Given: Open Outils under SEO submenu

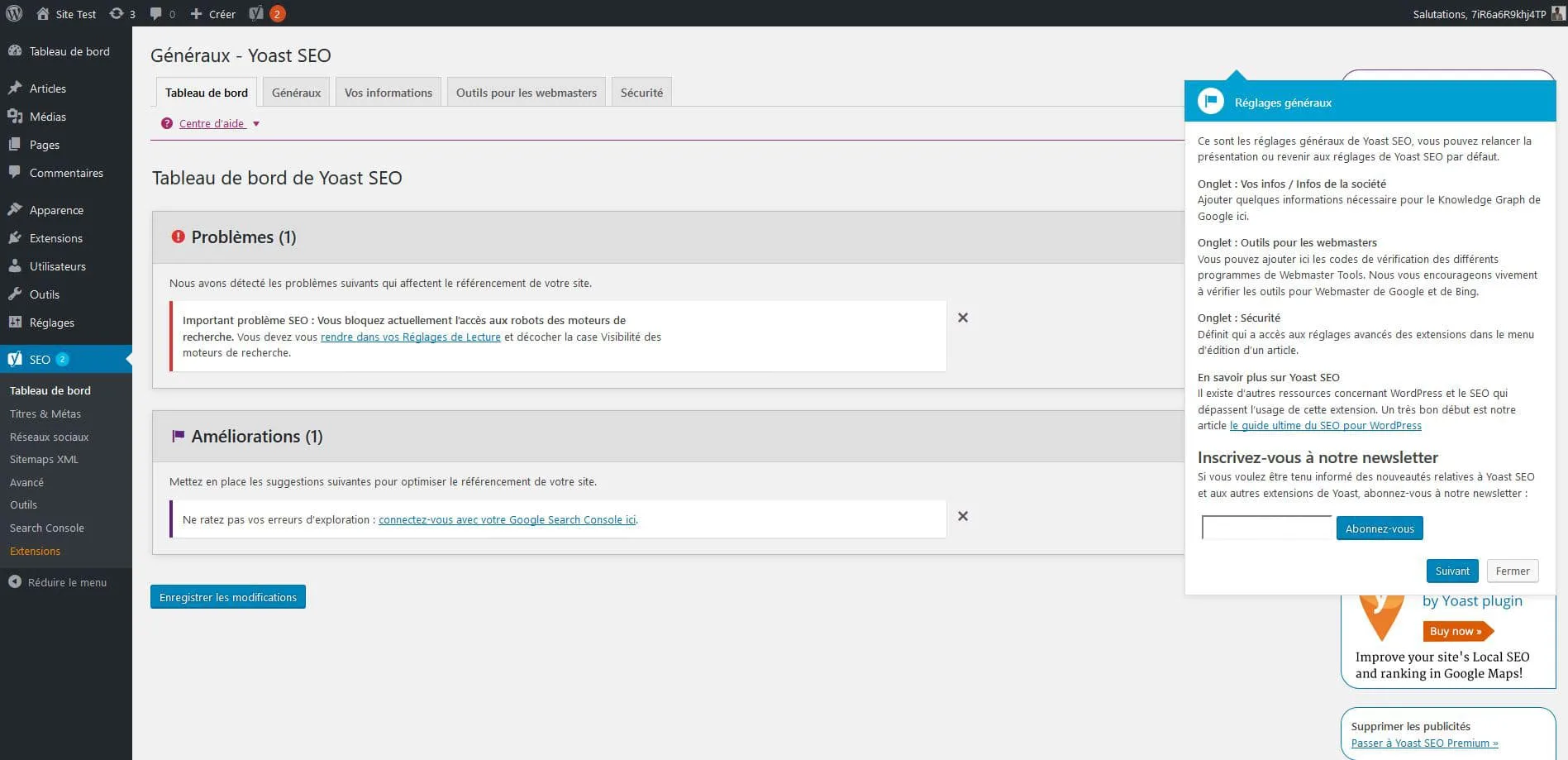Looking at the screenshot, I should point(23,504).
